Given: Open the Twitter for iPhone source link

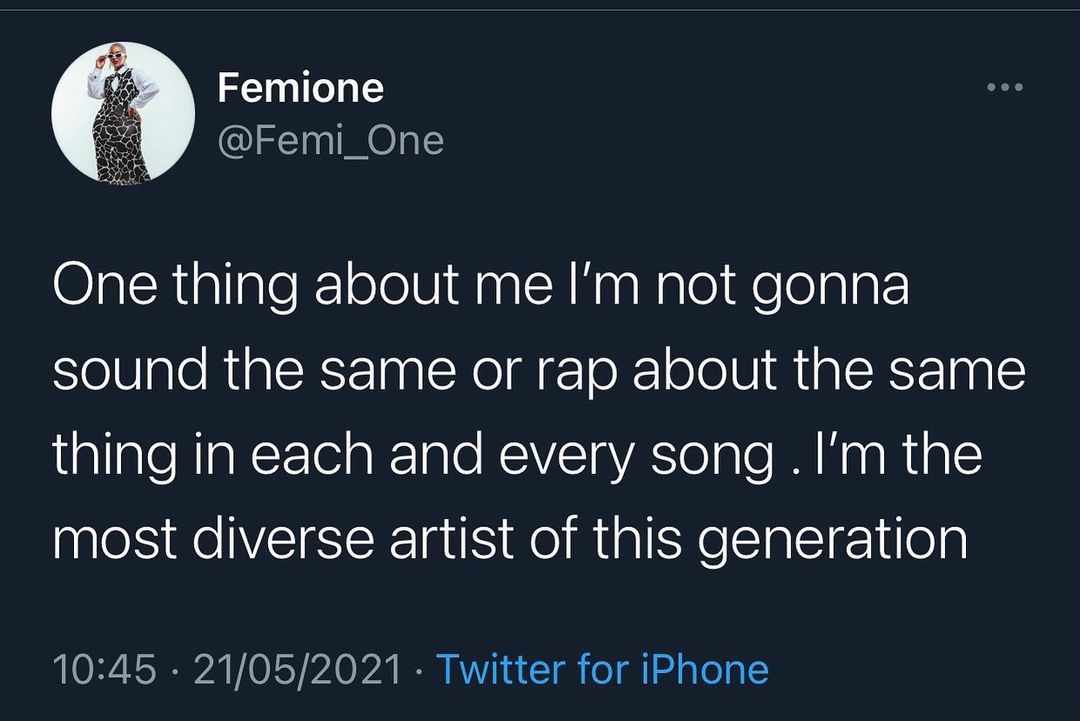Looking at the screenshot, I should (603, 669).
